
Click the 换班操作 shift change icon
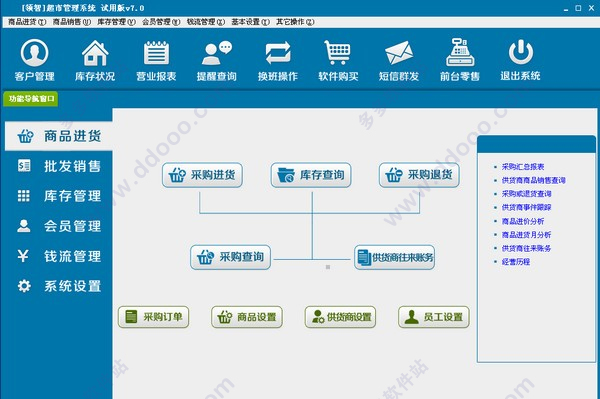(x=278, y=53)
